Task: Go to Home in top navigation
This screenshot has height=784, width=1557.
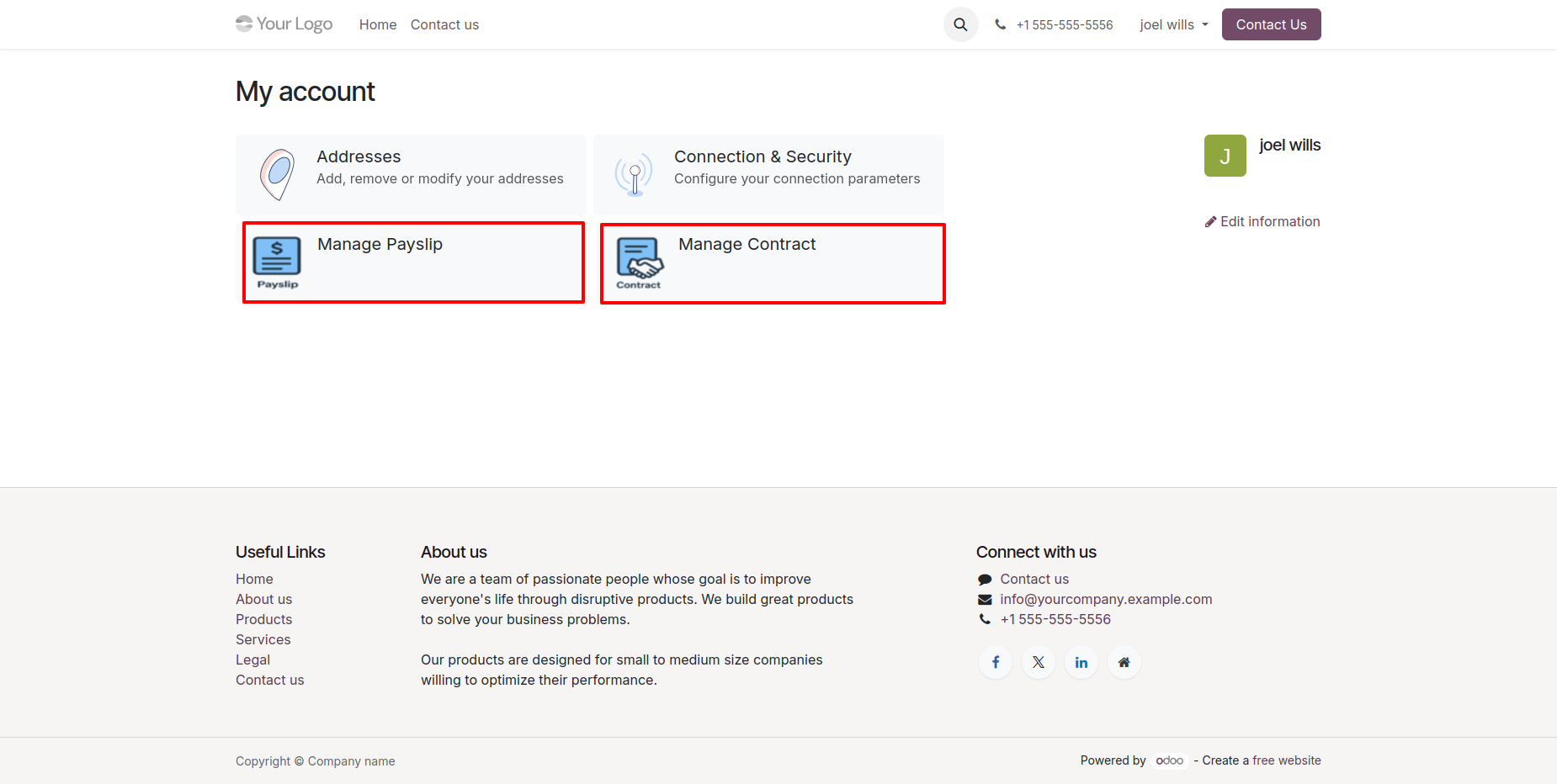Action: tap(377, 24)
